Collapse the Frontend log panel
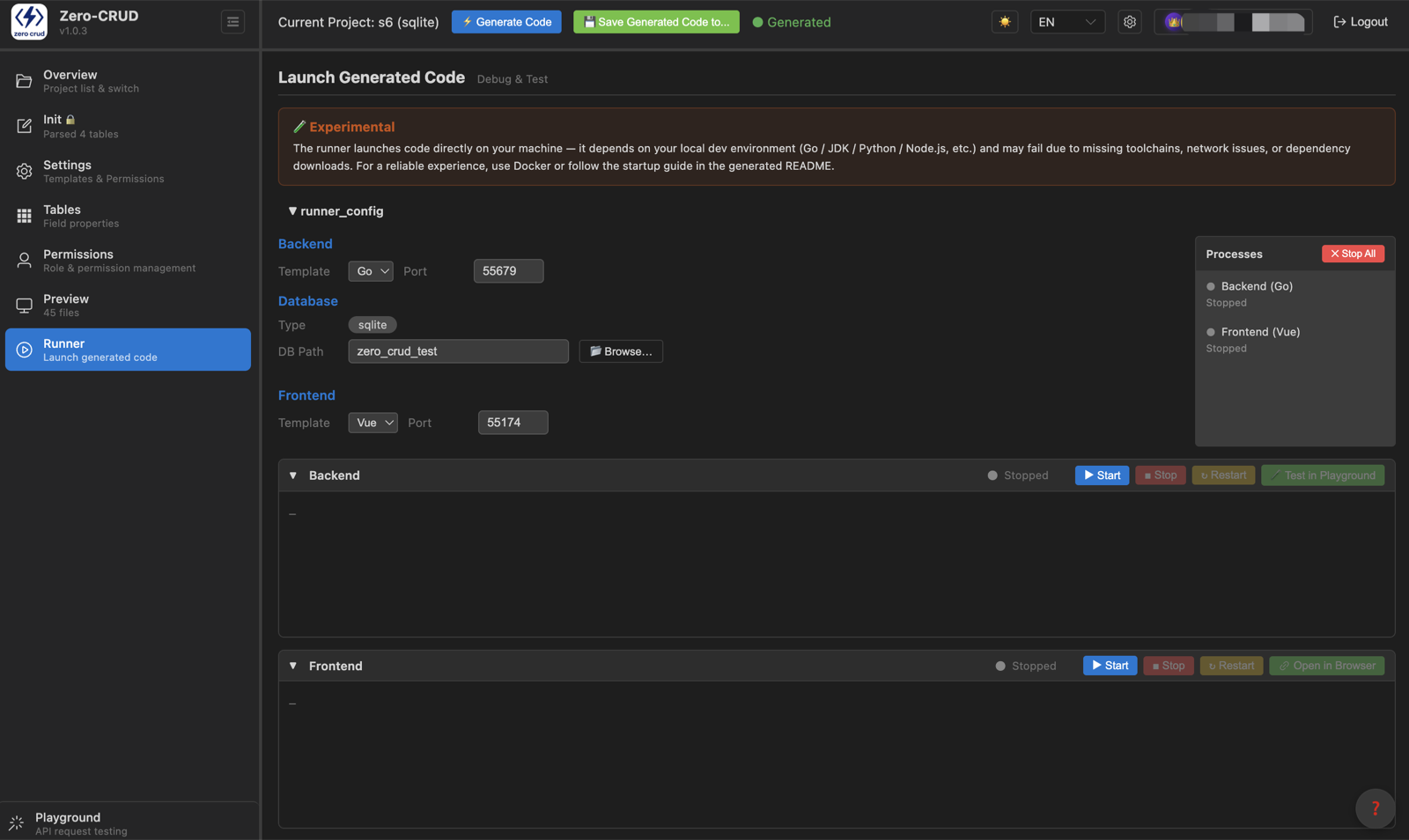 coord(293,666)
